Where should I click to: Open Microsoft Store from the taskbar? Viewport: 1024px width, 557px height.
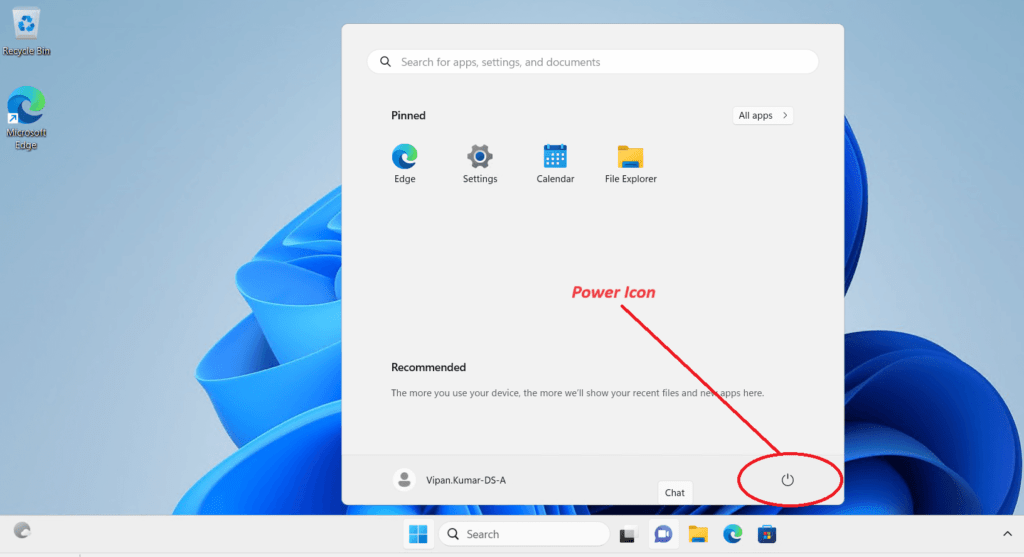point(767,534)
